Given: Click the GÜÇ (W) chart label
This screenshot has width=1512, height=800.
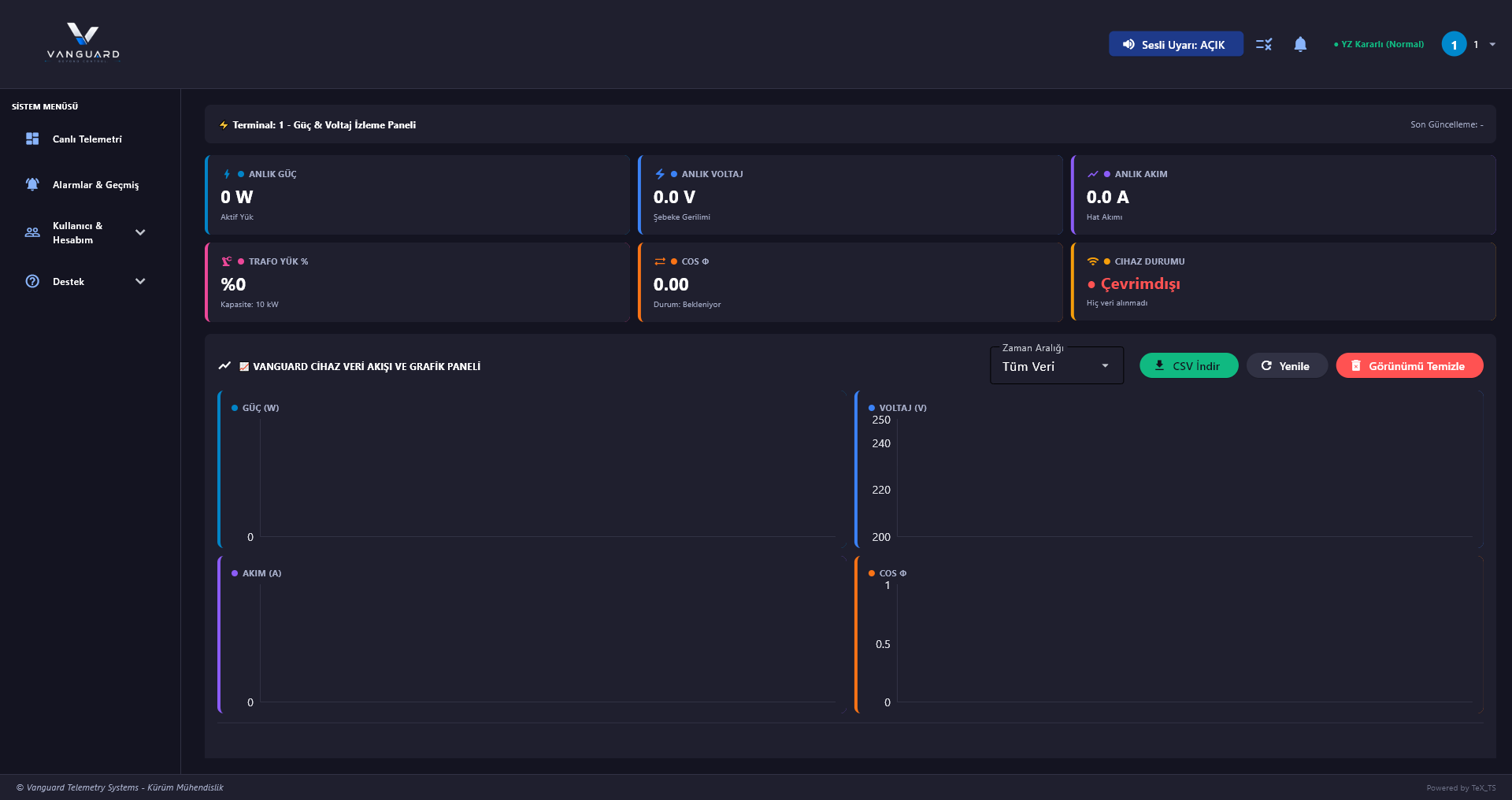Looking at the screenshot, I should click(x=261, y=408).
